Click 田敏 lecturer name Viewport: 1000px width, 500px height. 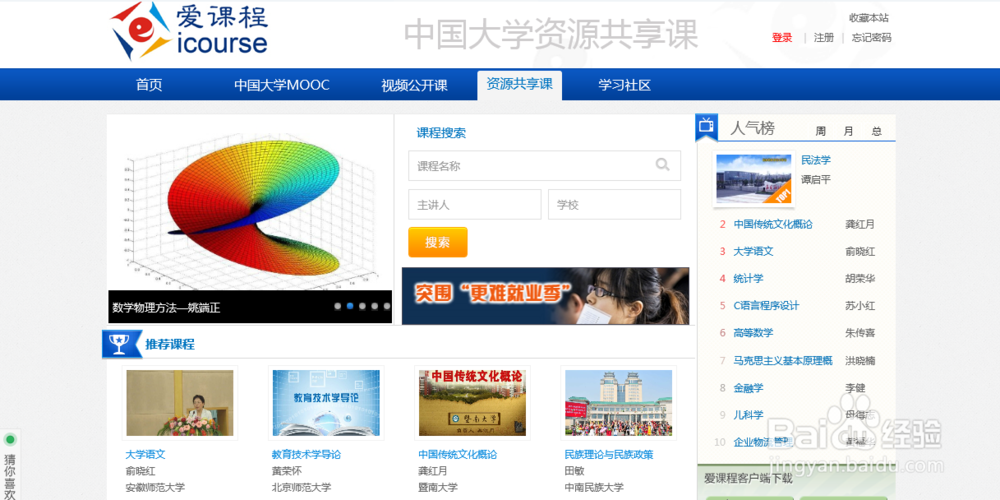tap(575, 471)
